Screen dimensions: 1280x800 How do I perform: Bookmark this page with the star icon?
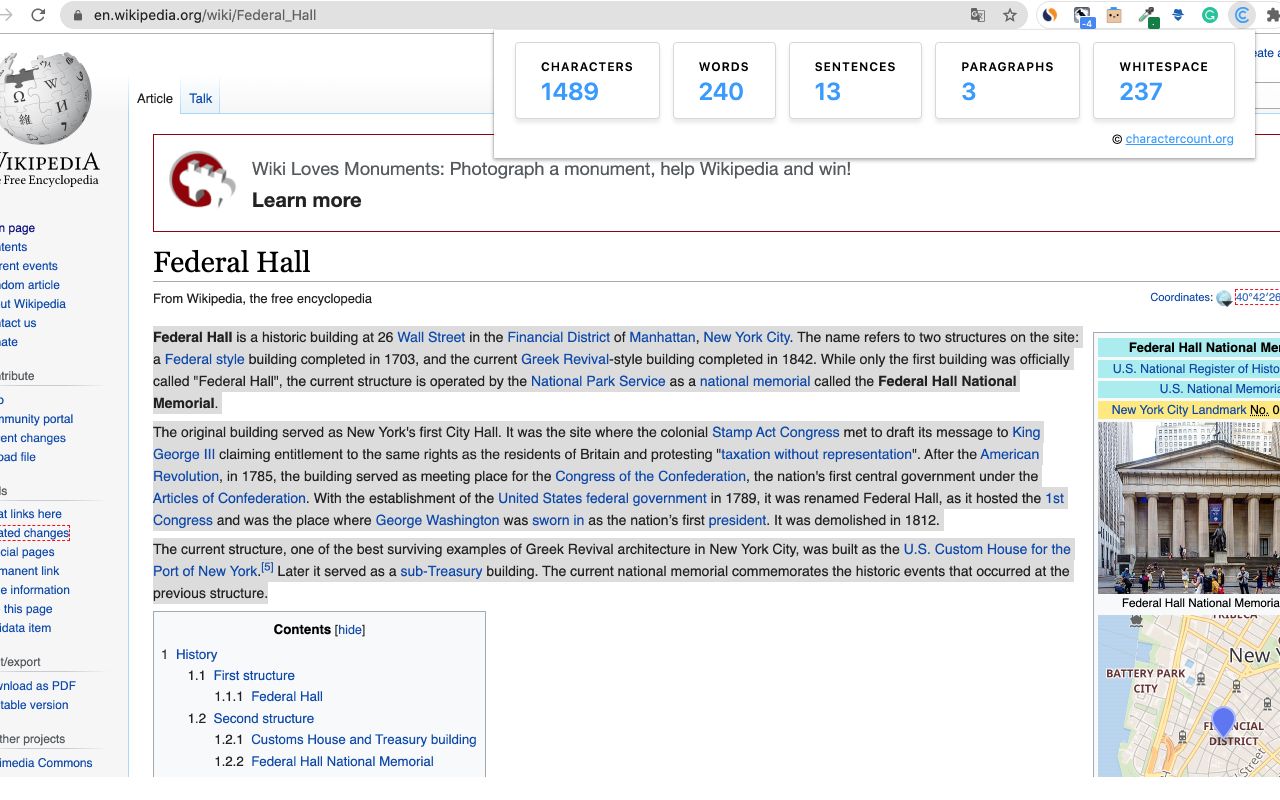coord(1010,15)
